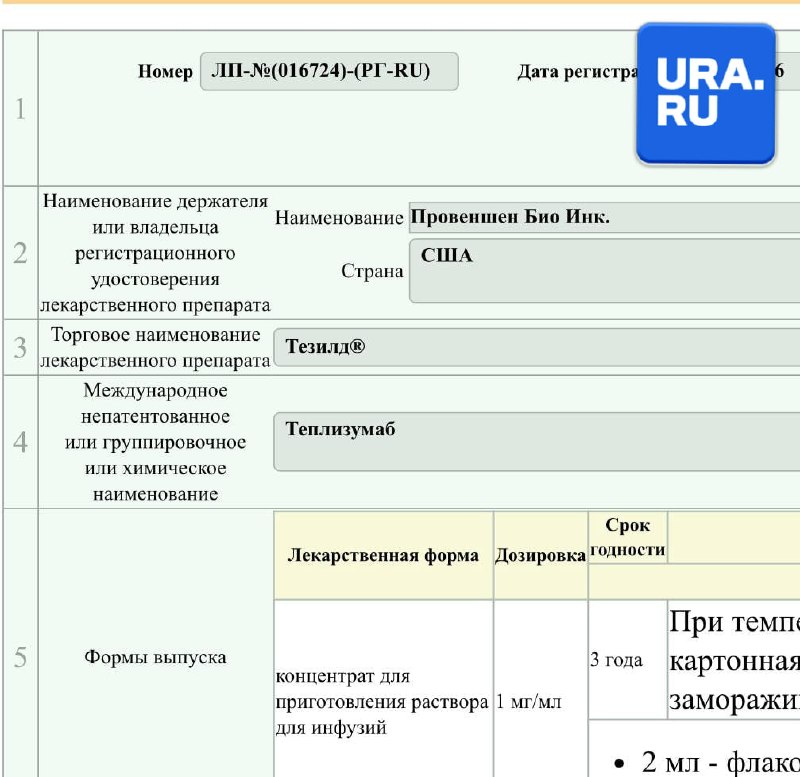Select the INN field Теплизумаб
The height and width of the screenshot is (777, 800).
point(536,442)
